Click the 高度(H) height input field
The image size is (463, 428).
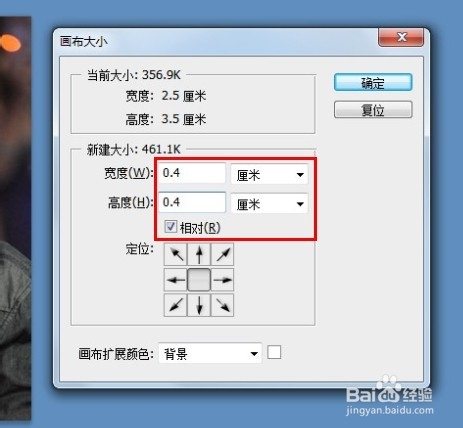[192, 202]
